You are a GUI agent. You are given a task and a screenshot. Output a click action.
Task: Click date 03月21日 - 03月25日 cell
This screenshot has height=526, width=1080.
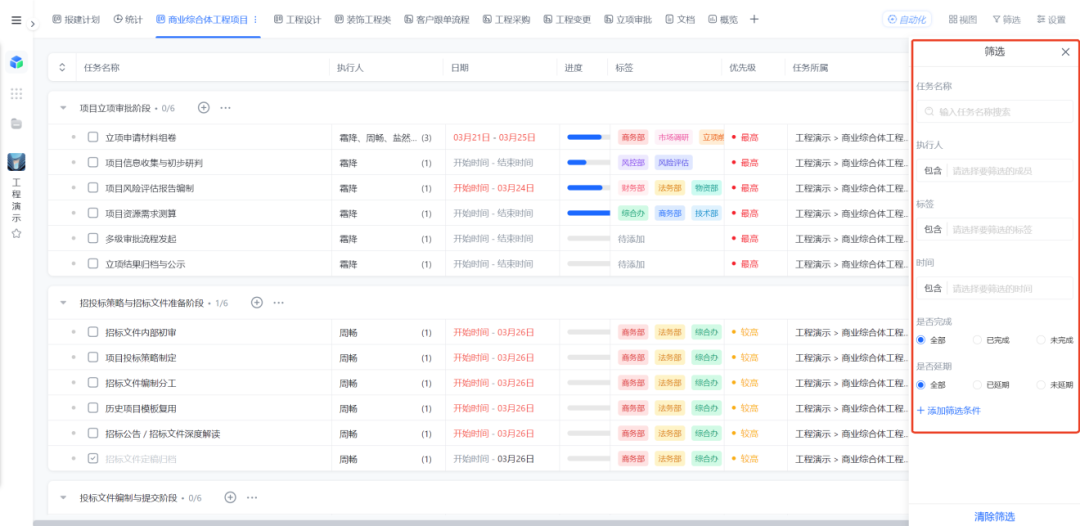click(x=494, y=137)
